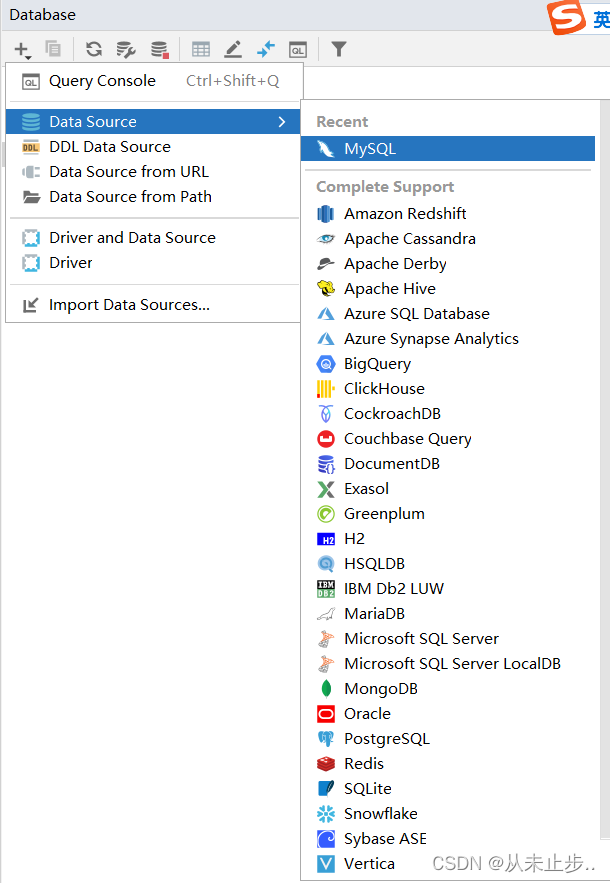Click the Database panel title
610x883 pixels.
coord(42,15)
